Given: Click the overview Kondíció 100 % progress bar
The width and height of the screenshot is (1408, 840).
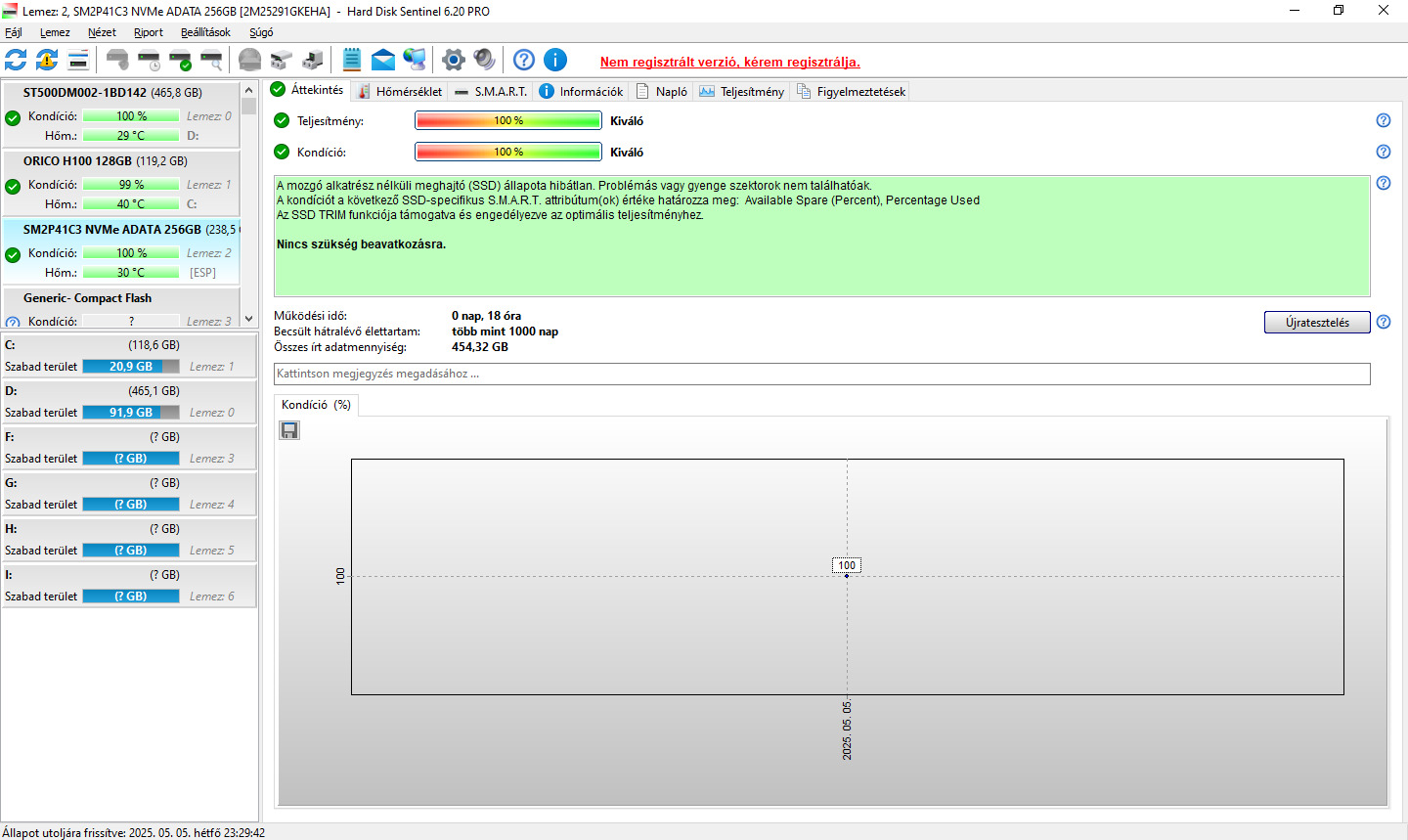Looking at the screenshot, I should [508, 152].
